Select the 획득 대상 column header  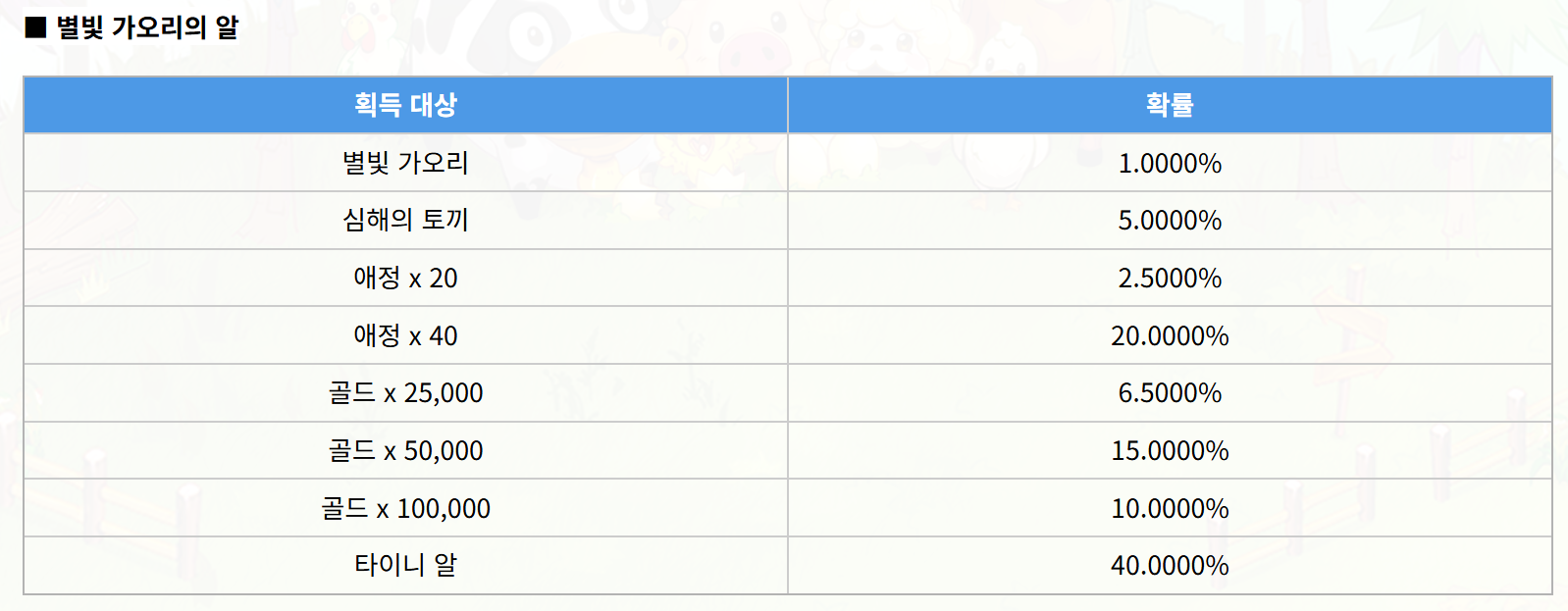coord(405,105)
